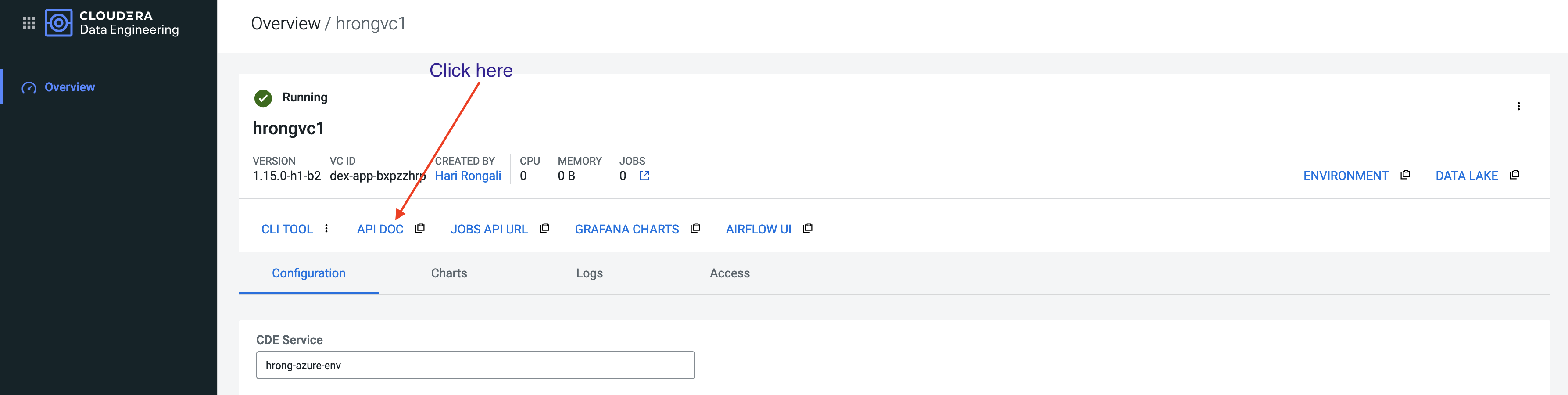Expand the CLI TOOL options menu

[327, 228]
